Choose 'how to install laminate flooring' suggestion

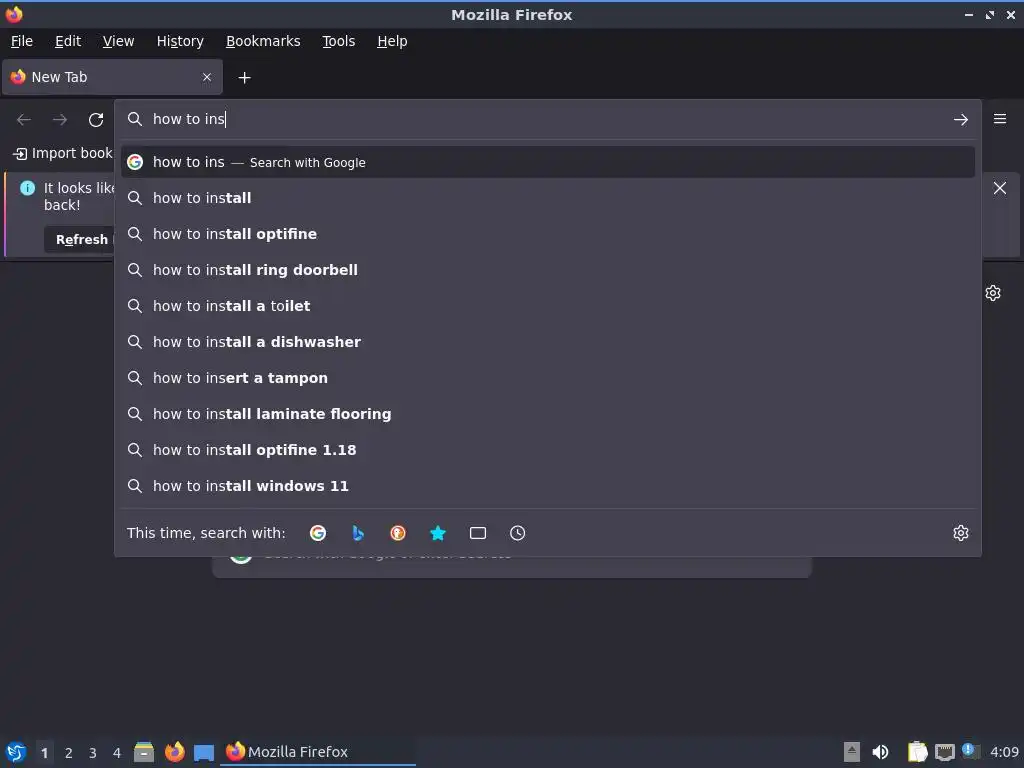coord(548,414)
